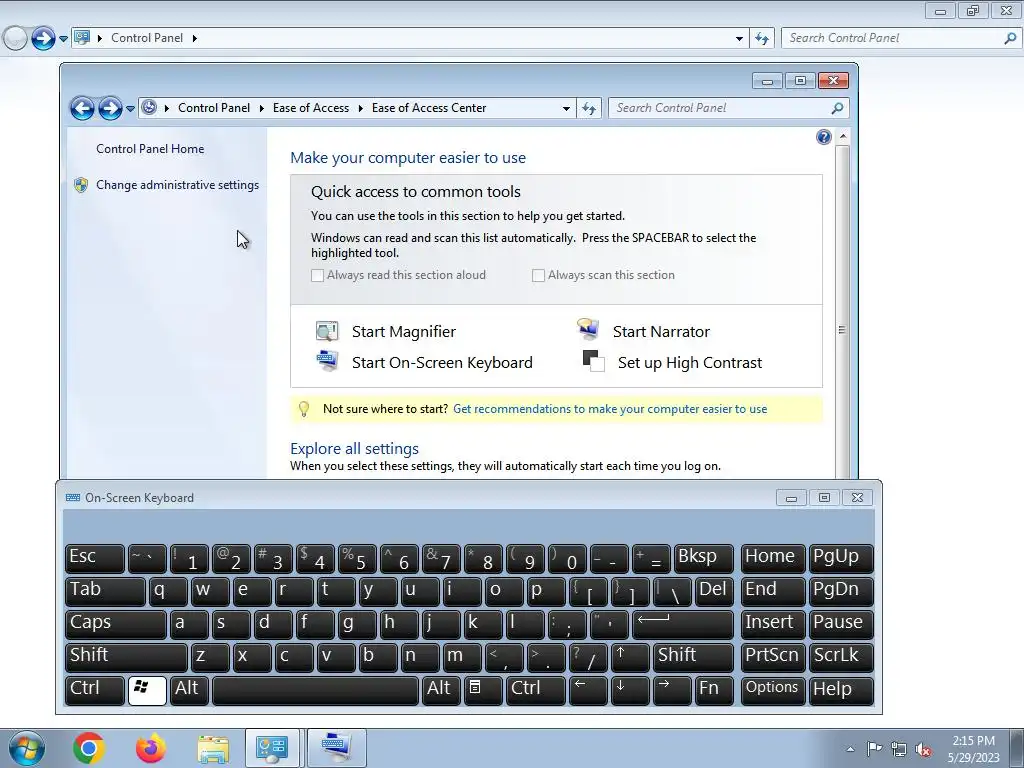Expand address dropdown in background Control Panel

tap(739, 39)
